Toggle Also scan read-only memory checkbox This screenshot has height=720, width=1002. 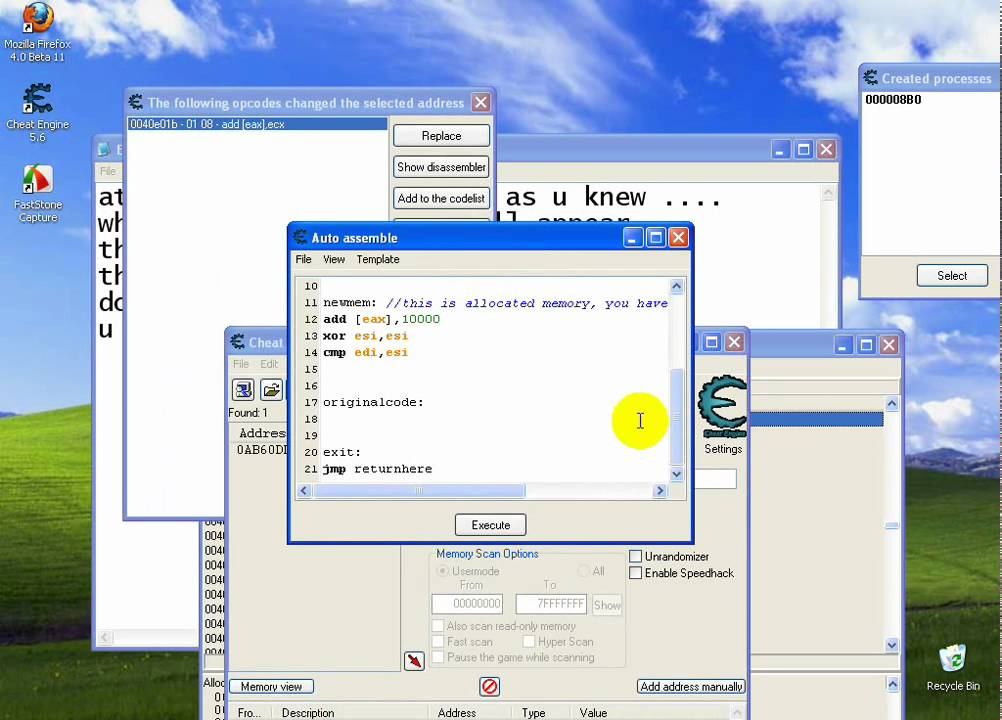pos(438,626)
